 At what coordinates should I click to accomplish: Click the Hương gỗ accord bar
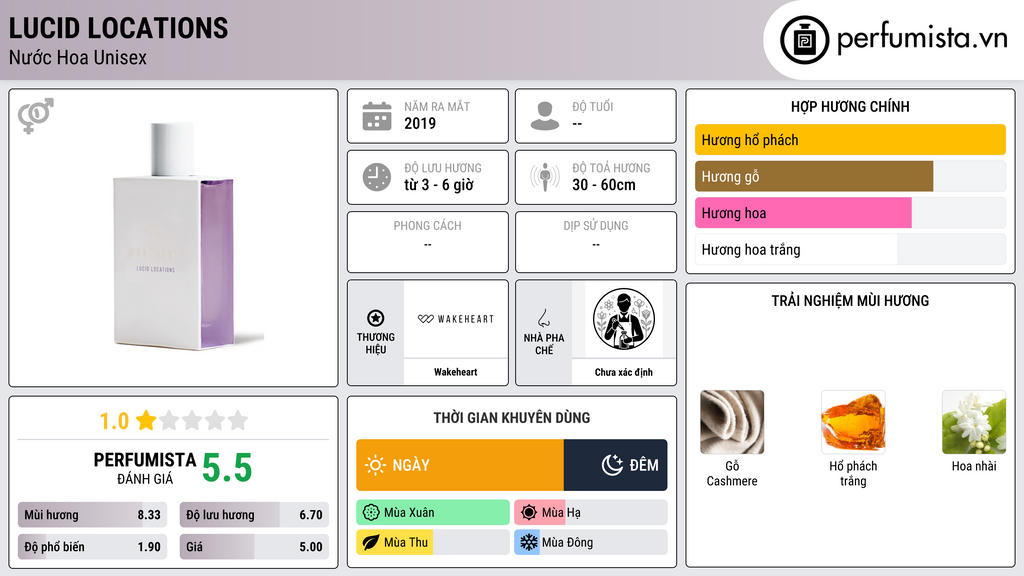coord(850,176)
